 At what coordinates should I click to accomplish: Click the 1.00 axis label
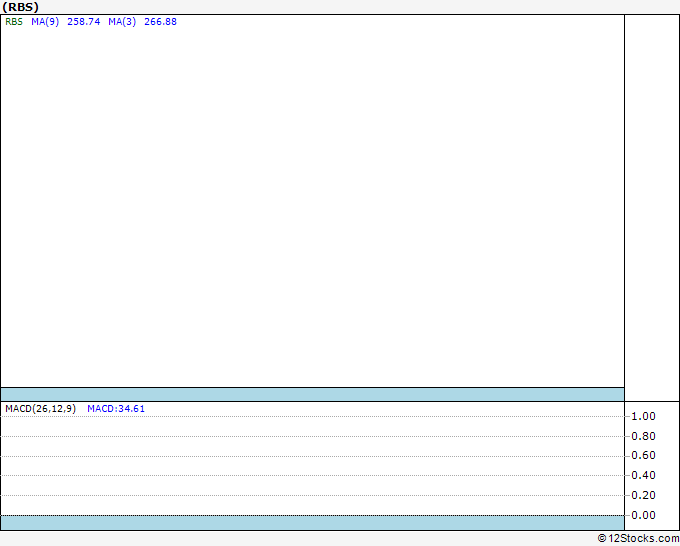point(643,416)
